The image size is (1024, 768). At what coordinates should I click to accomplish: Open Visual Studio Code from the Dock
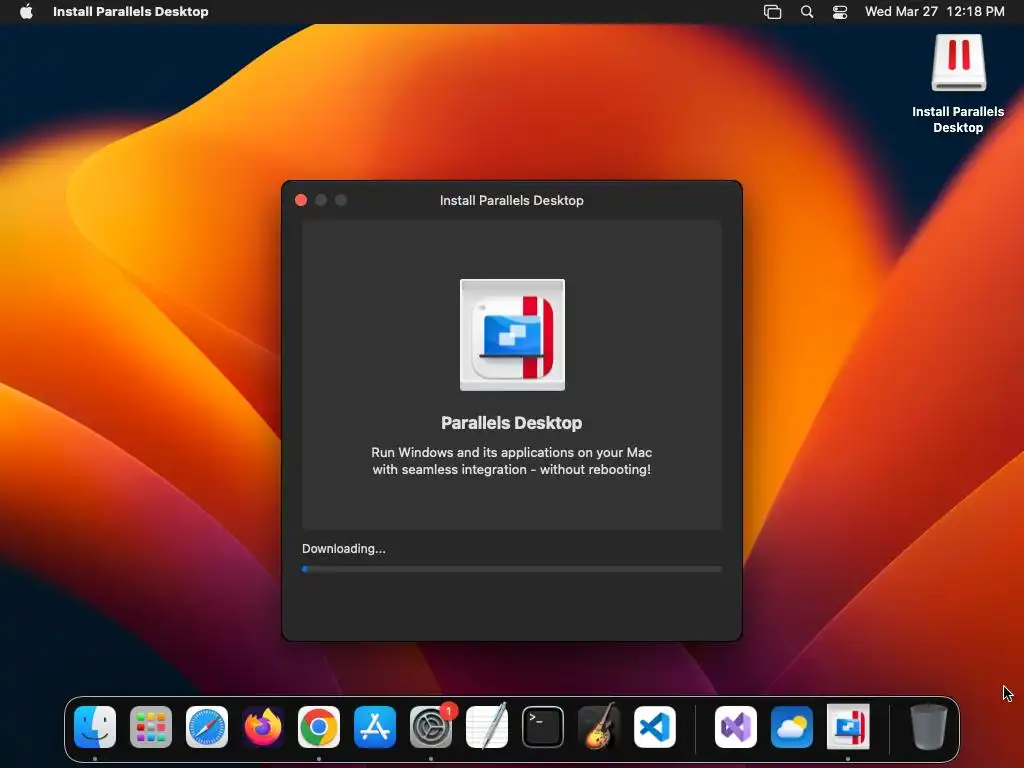coord(655,727)
